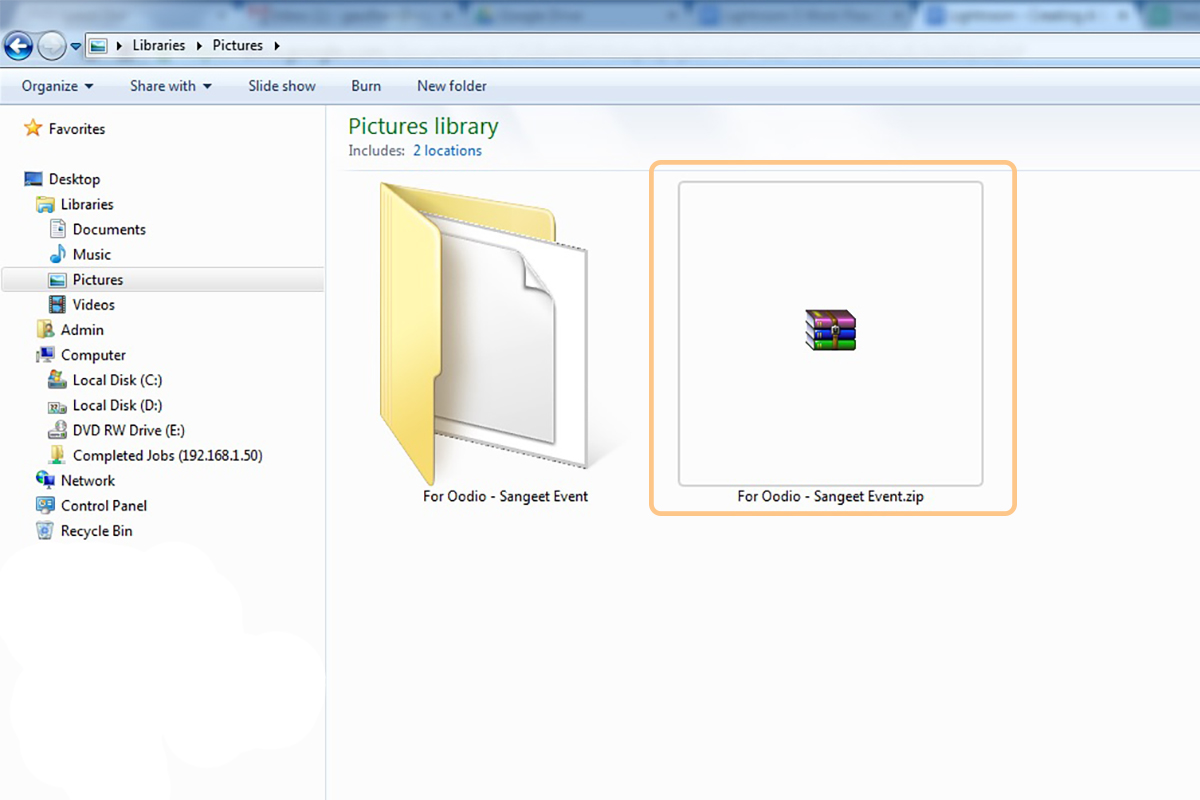
Task: Open Recycle Bin from sidebar
Action: (x=96, y=531)
